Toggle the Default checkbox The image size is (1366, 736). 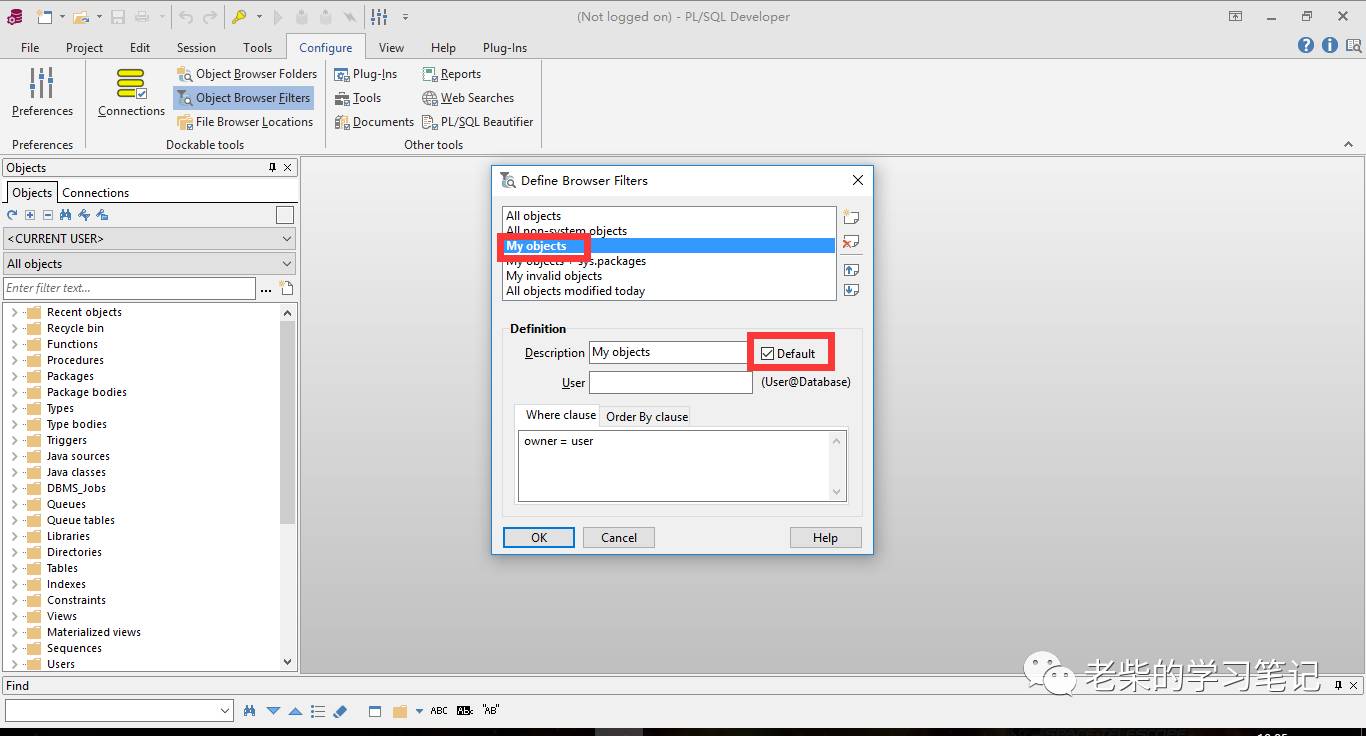767,353
